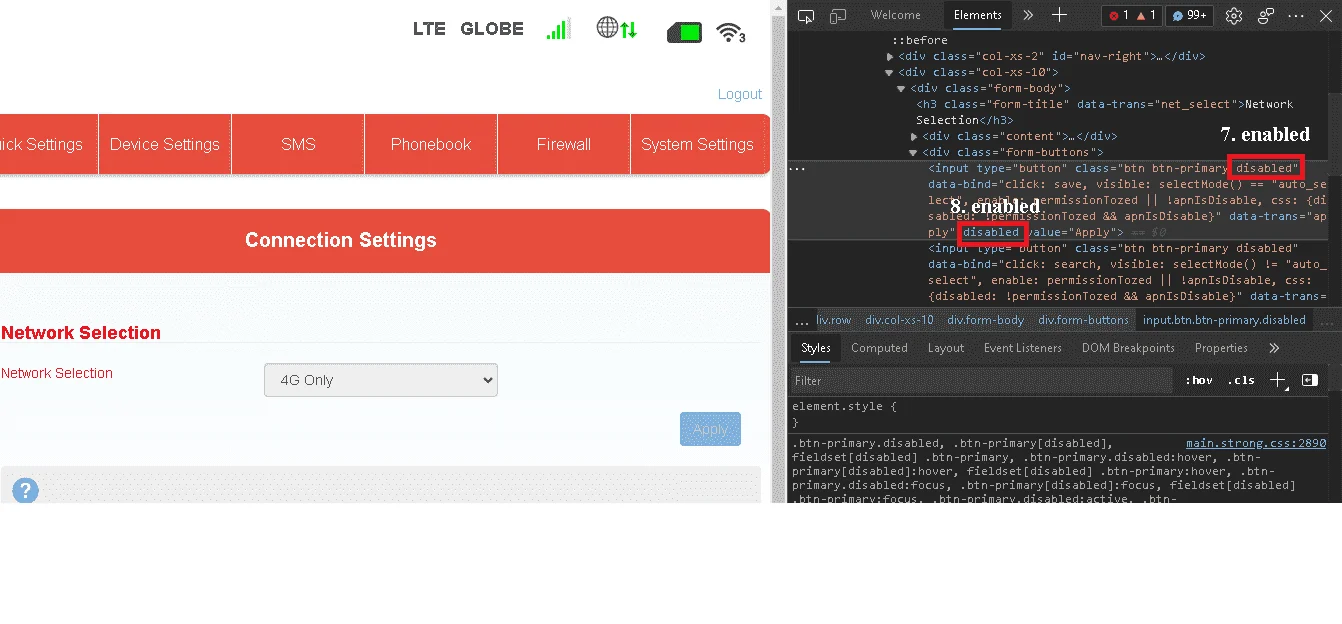Image resolution: width=1342 pixels, height=624 pixels.
Task: Switch to the Properties tab
Action: pyautogui.click(x=1221, y=348)
